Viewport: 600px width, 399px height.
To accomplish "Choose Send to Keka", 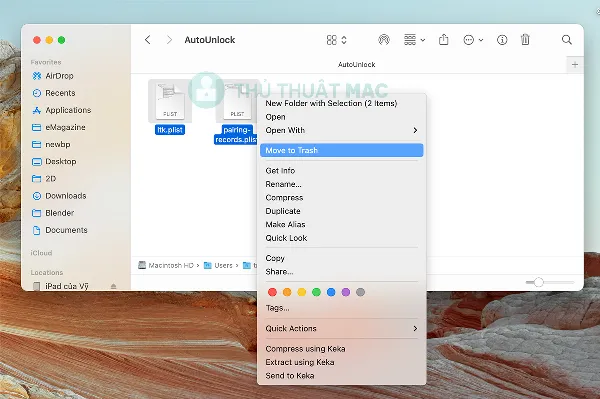I will tap(290, 376).
